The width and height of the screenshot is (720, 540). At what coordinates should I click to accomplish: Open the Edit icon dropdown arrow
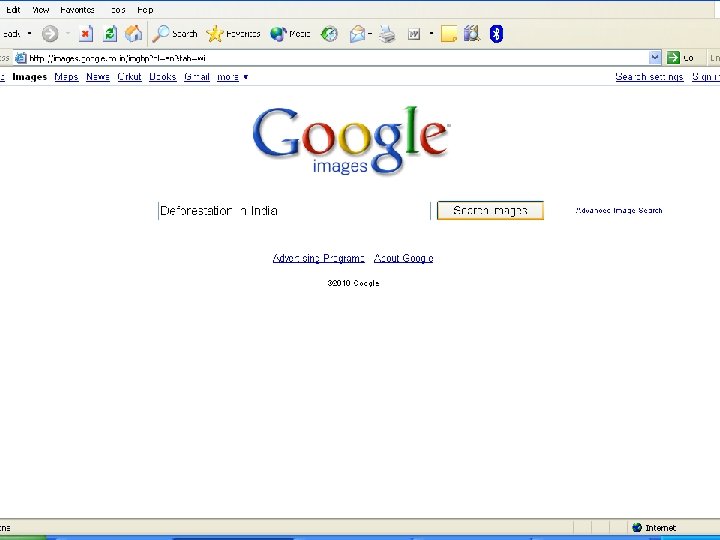pyautogui.click(x=431, y=34)
